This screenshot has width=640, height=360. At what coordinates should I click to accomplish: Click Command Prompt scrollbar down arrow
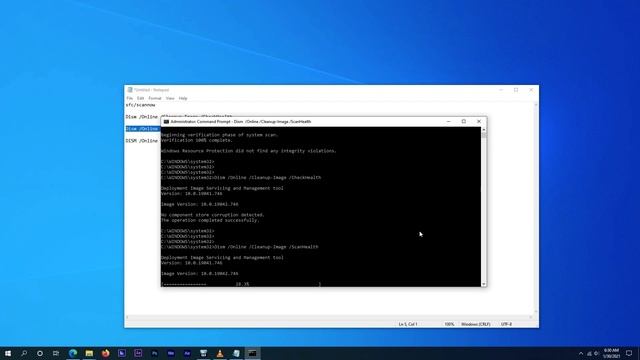[x=484, y=284]
